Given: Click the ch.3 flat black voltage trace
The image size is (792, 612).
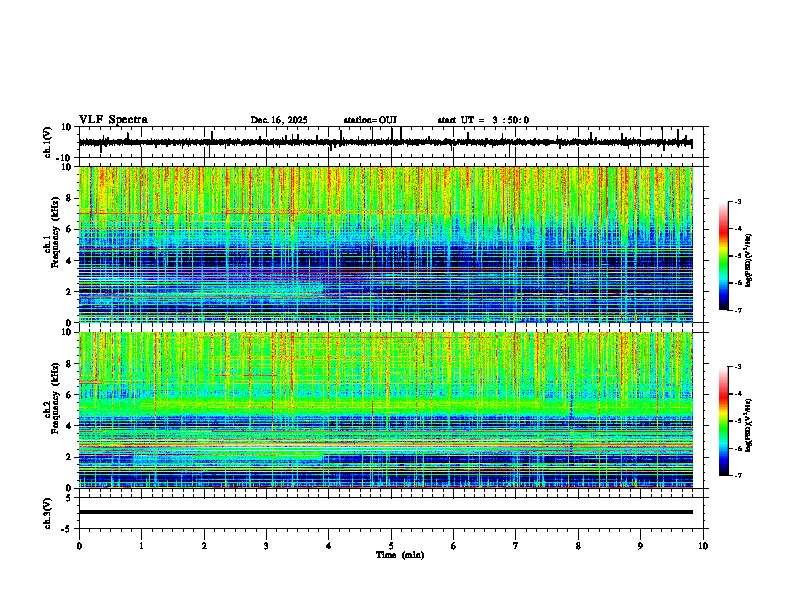Looking at the screenshot, I should coord(386,512).
